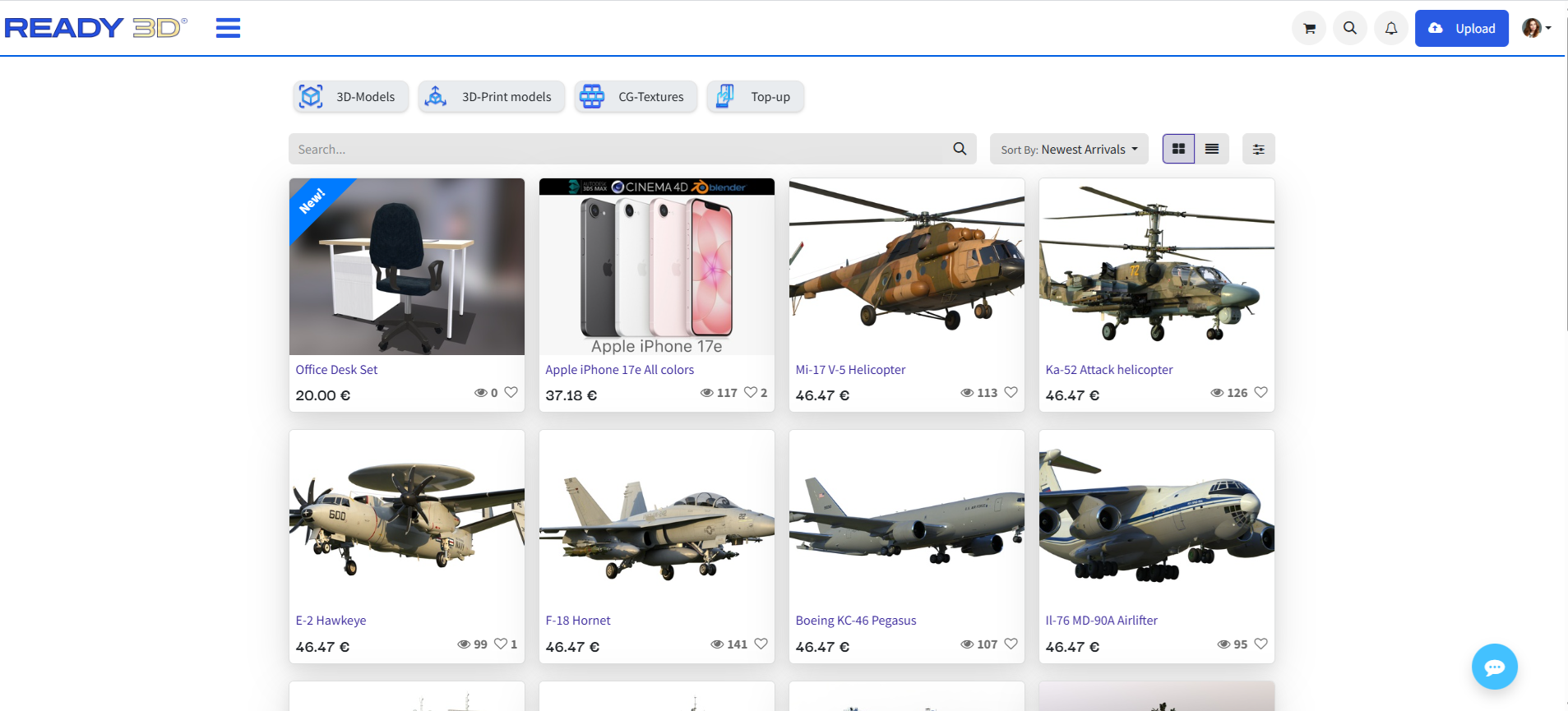The height and width of the screenshot is (711, 1568).
Task: Switch to grid view
Action: coord(1178,149)
